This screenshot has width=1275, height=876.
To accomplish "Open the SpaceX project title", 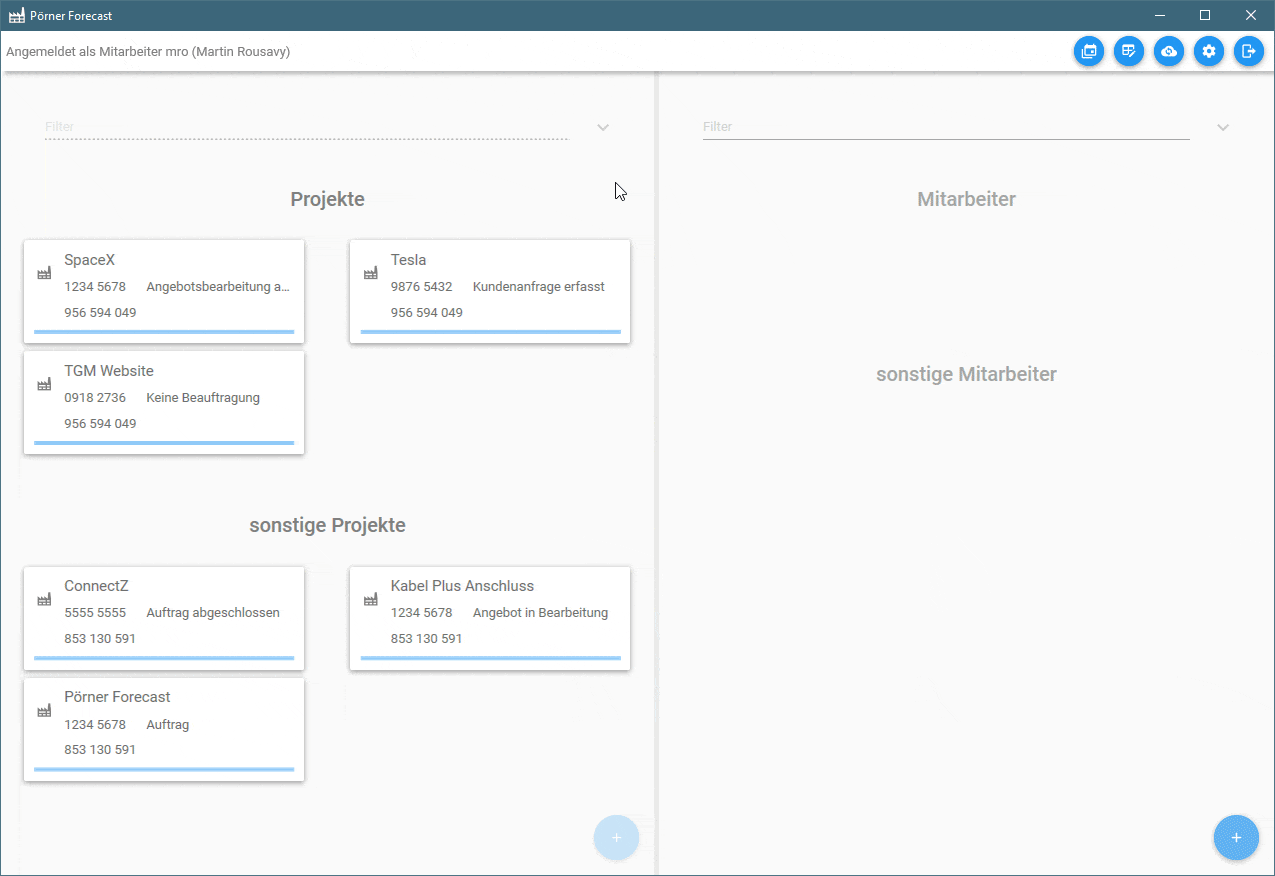I will [x=90, y=260].
